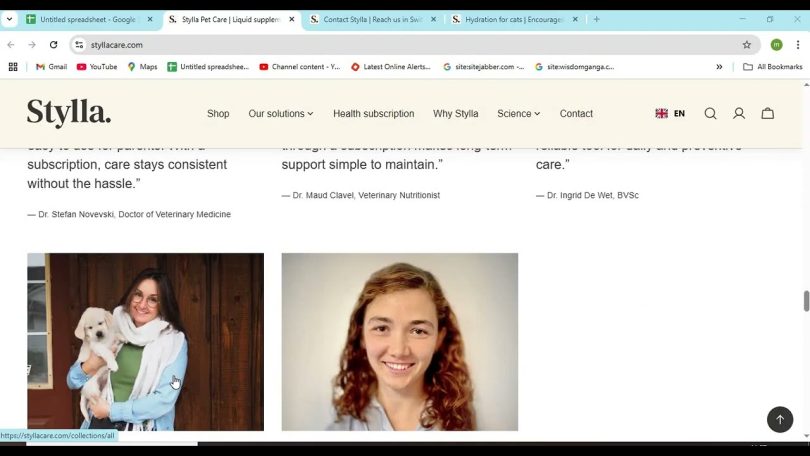Close the Hydration for cats tab
Viewport: 810px width, 456px height.
tap(575, 19)
